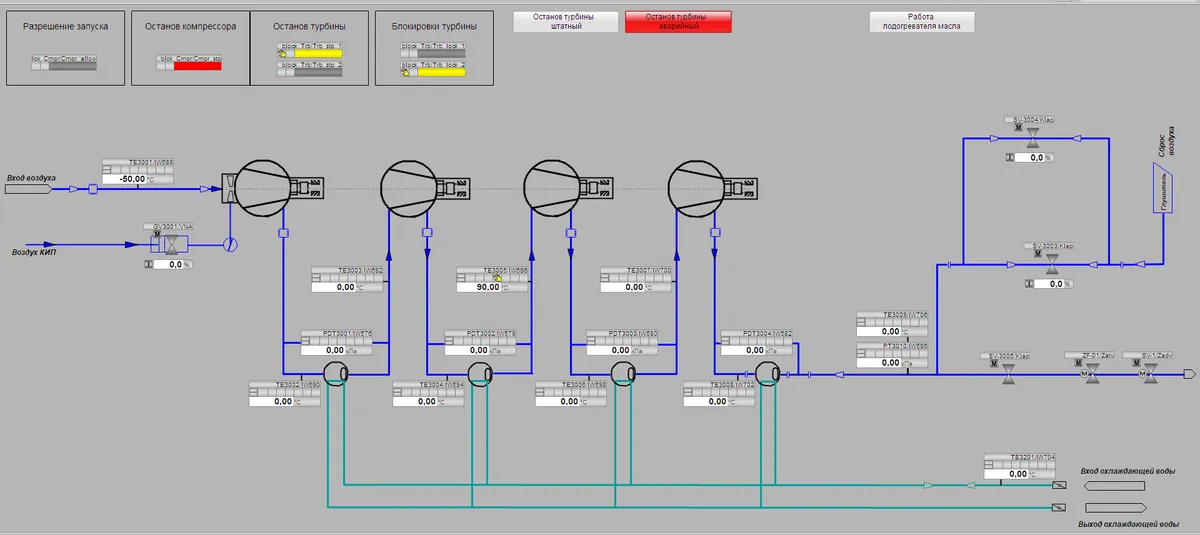
Task: Click the Разрешение запуска panel title
Action: (x=65, y=26)
